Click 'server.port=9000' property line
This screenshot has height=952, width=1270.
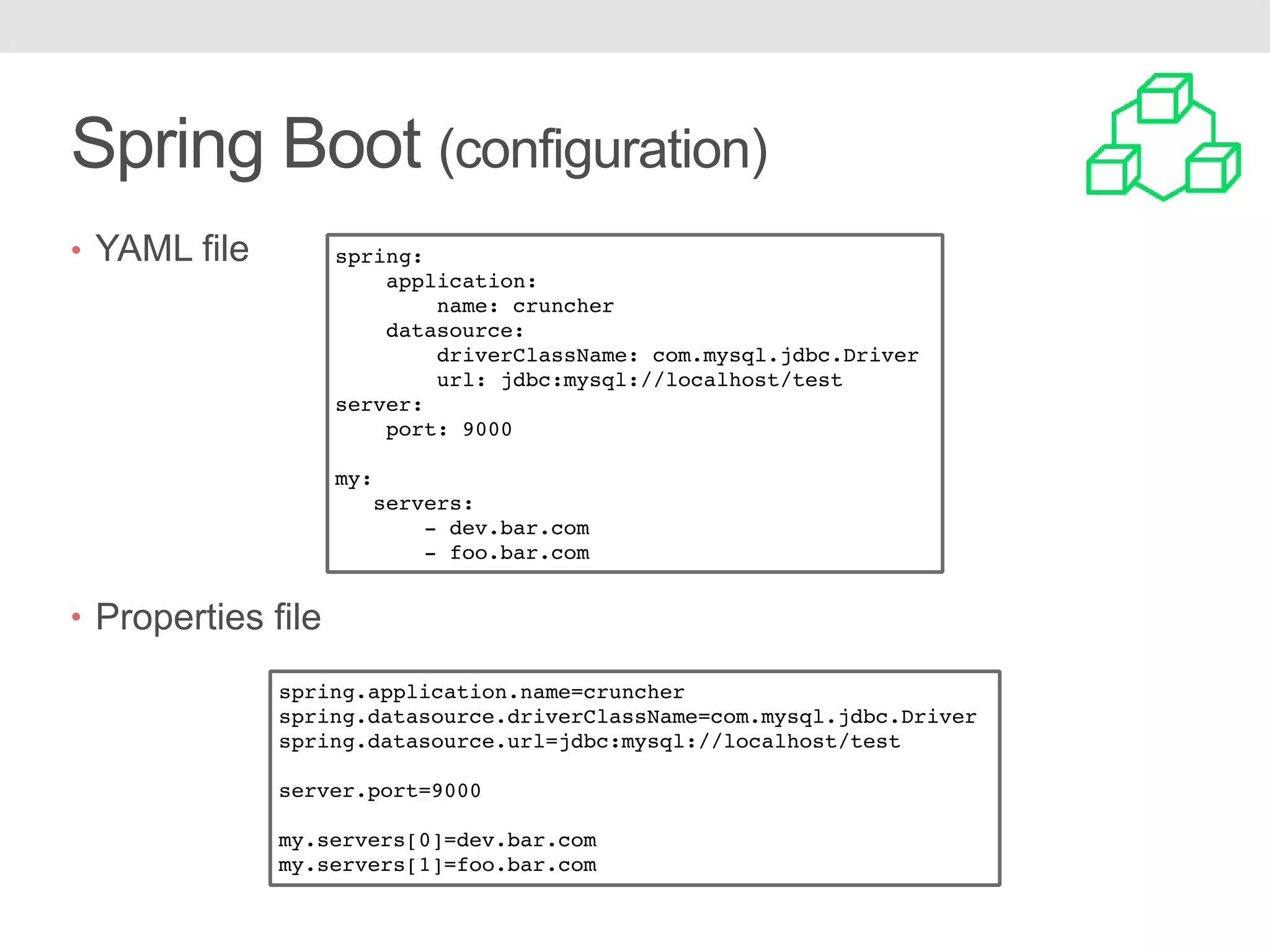tap(380, 791)
